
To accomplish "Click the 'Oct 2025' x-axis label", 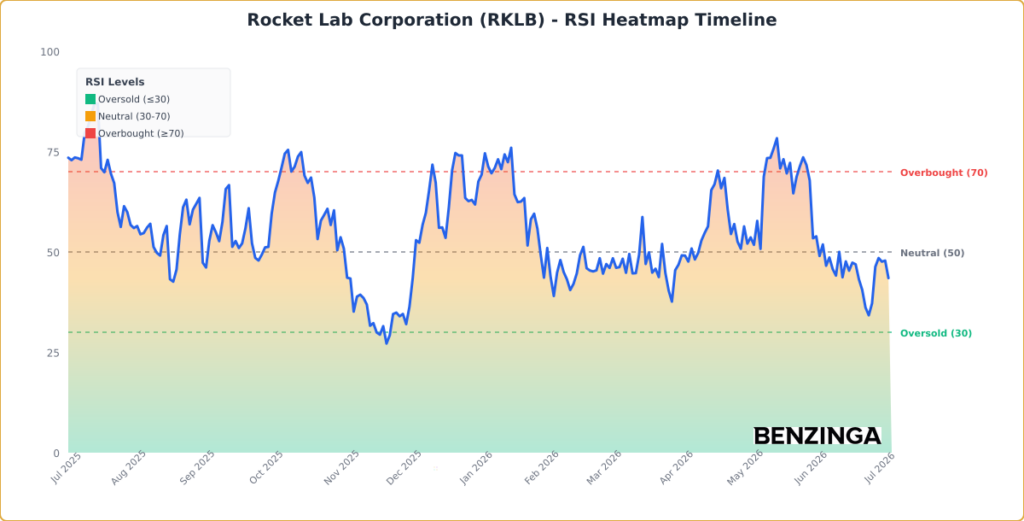I will pyautogui.click(x=266, y=468).
